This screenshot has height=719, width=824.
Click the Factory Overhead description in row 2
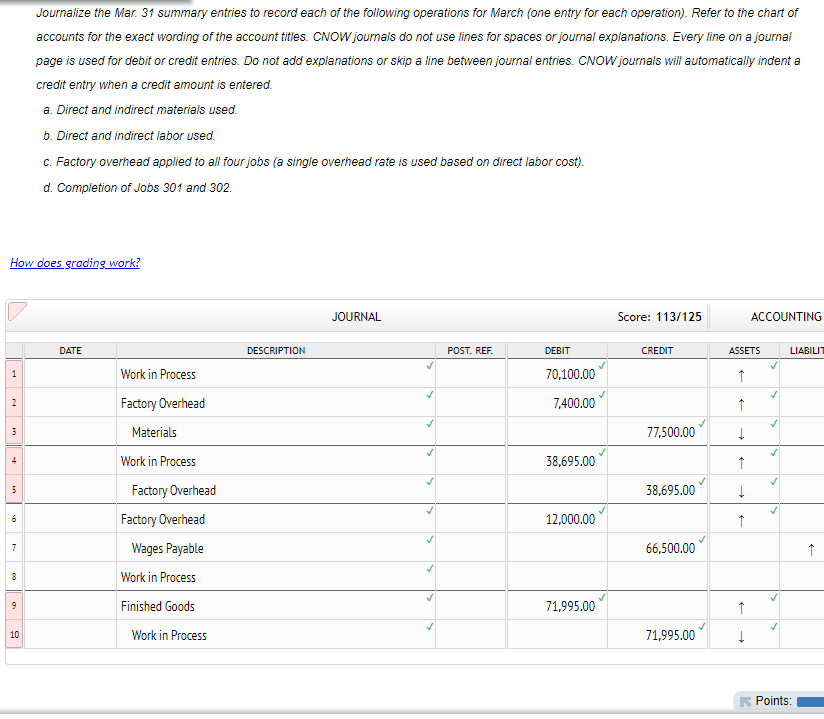coord(276,403)
